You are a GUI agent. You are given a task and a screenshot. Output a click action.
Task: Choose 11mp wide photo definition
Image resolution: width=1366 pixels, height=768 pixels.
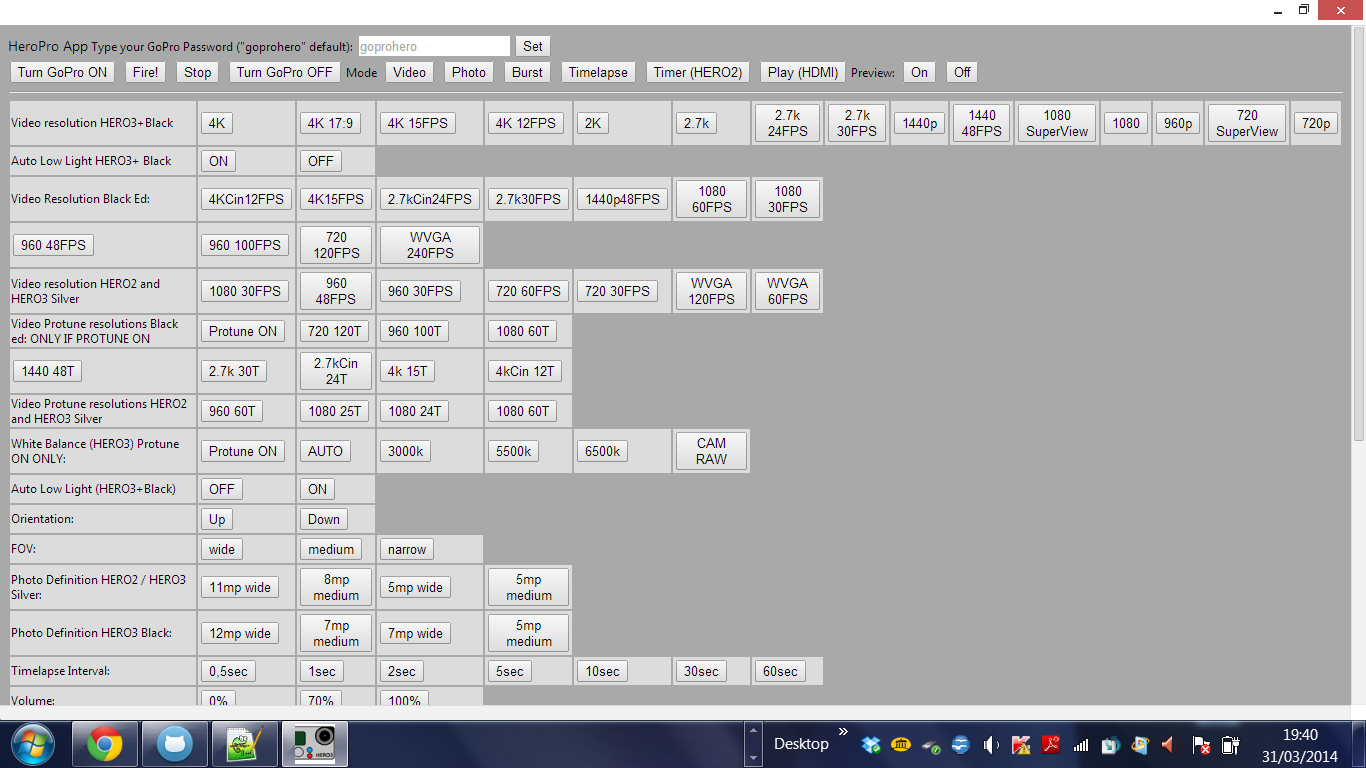click(240, 587)
